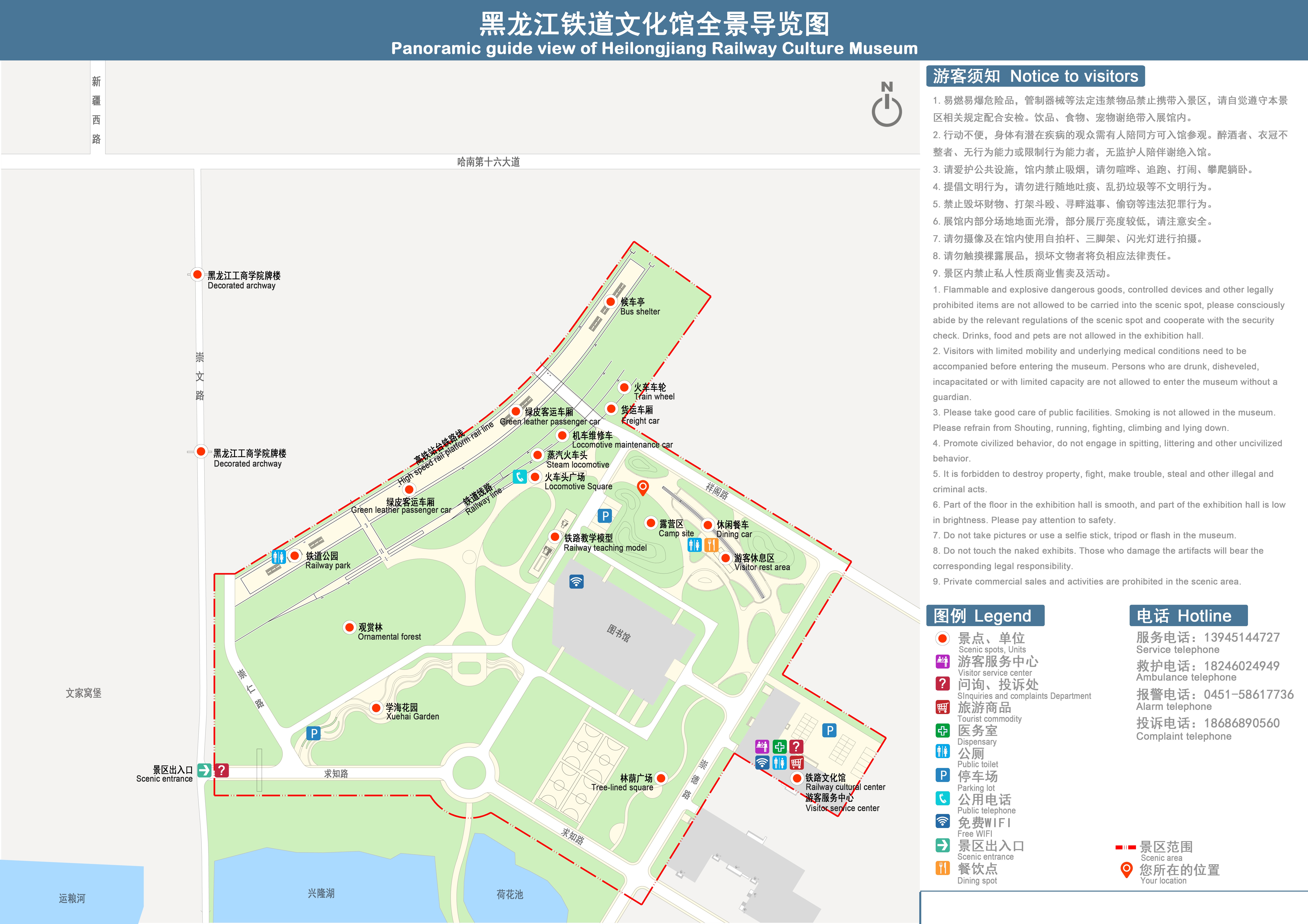
Task: Click the purple Visitor service center legend icon
Action: (x=943, y=661)
